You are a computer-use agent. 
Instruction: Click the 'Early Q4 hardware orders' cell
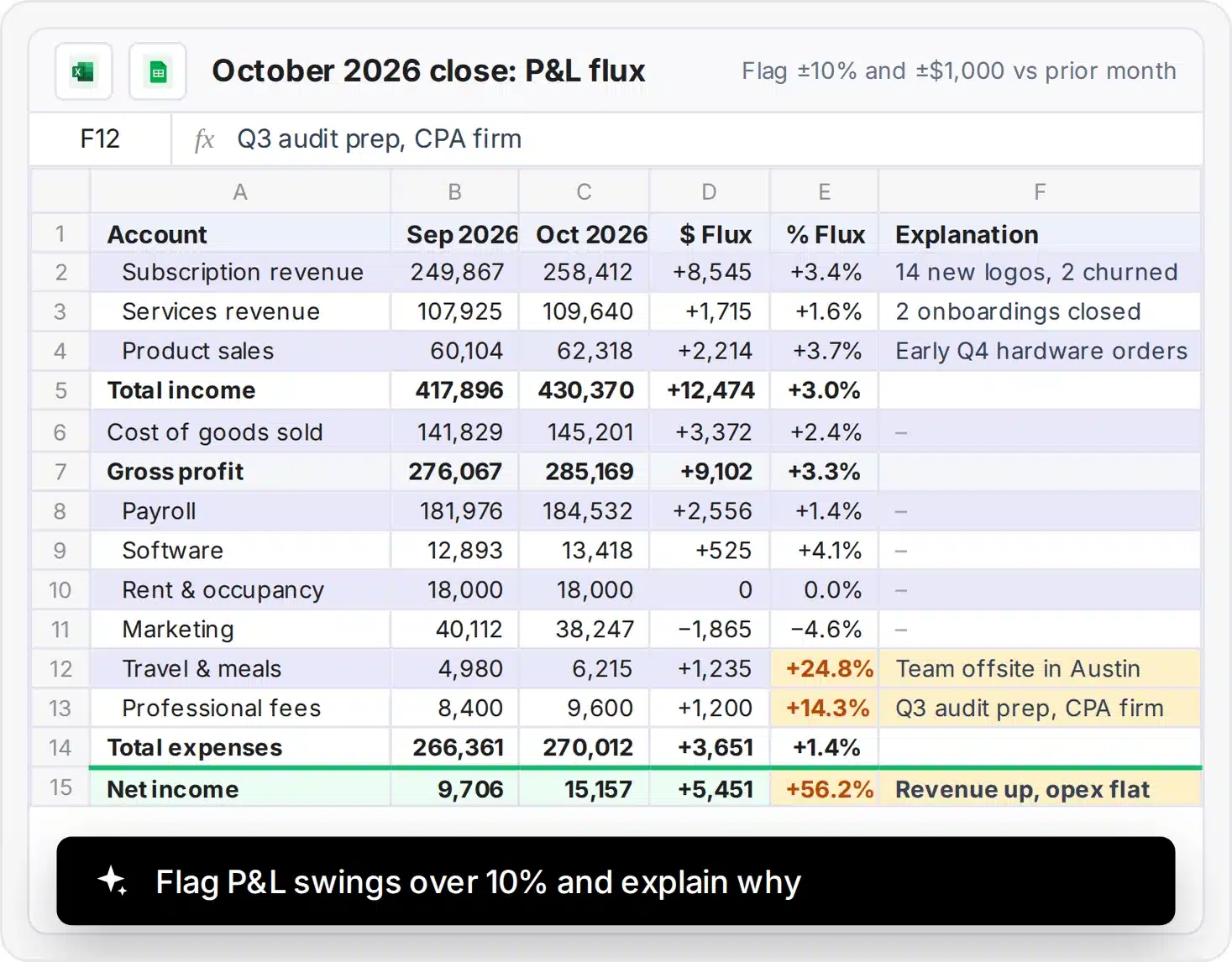[x=1041, y=351]
